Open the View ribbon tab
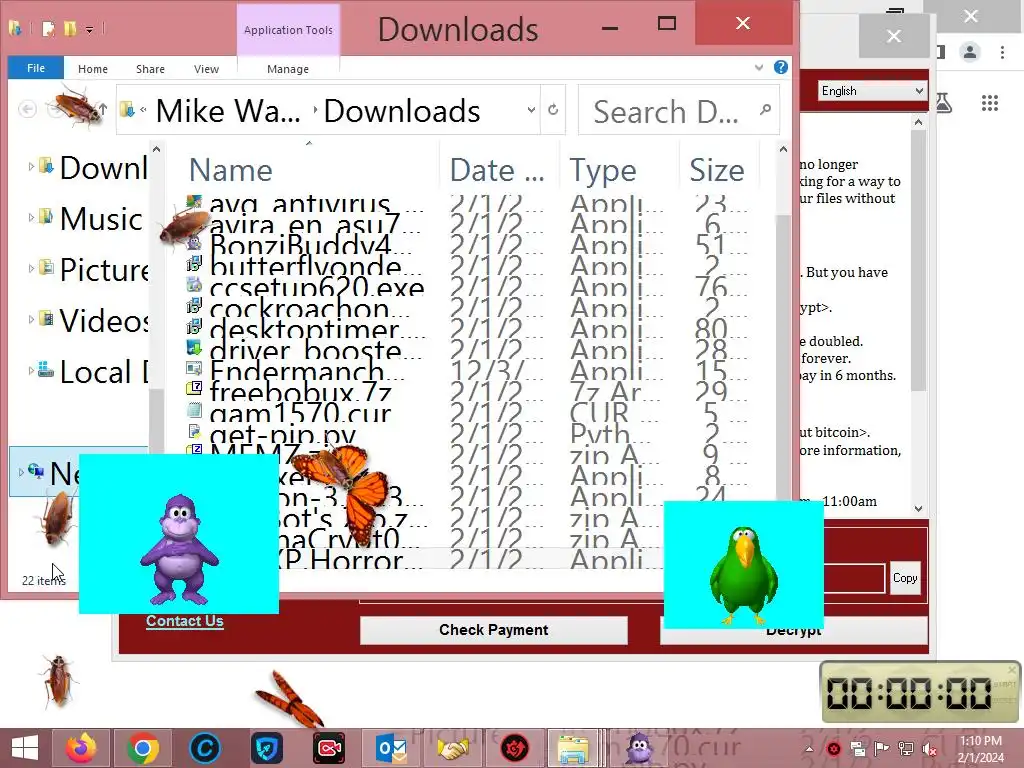Viewport: 1024px width, 768px height. pyautogui.click(x=206, y=69)
